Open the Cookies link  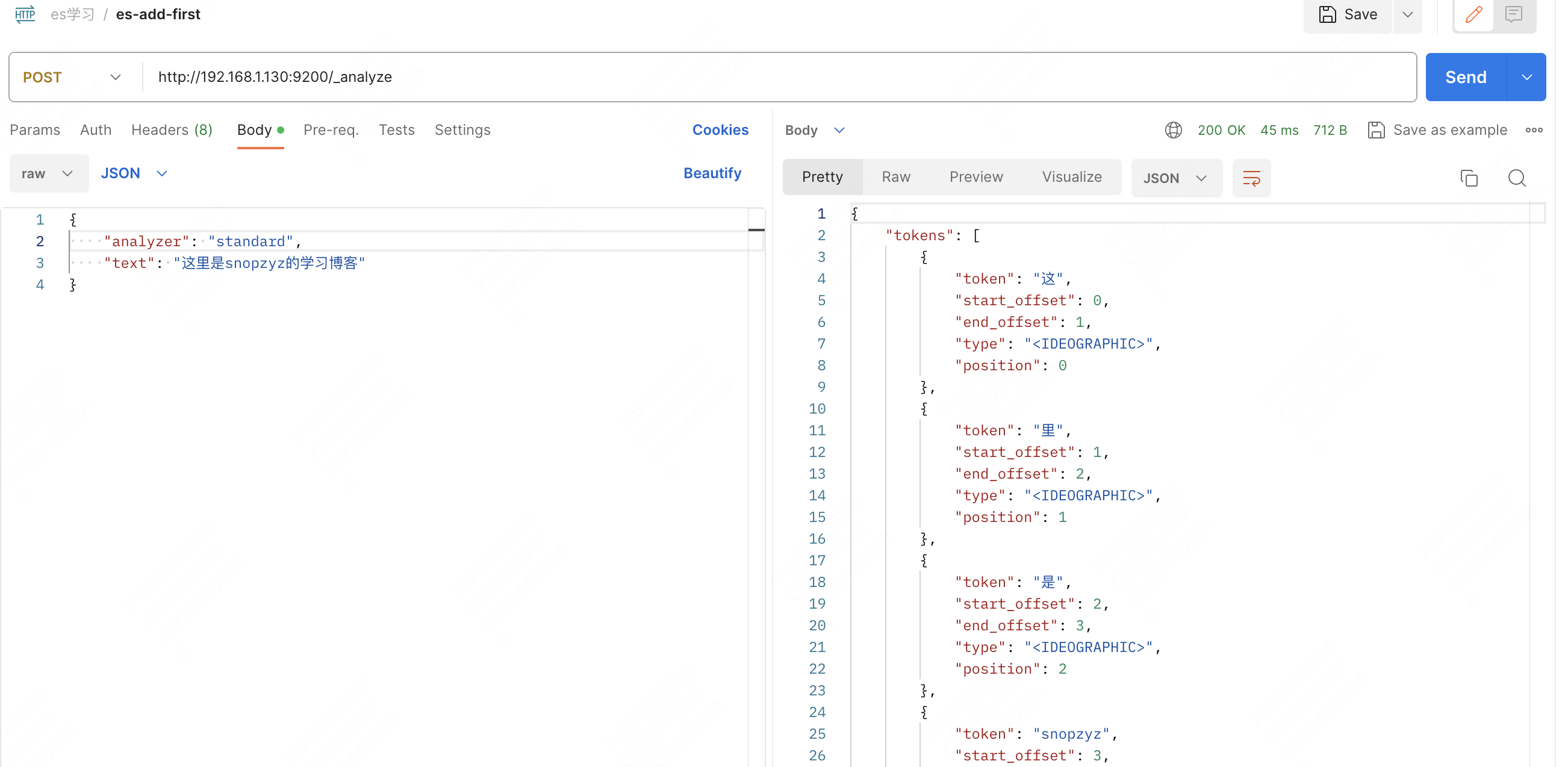pyautogui.click(x=720, y=129)
